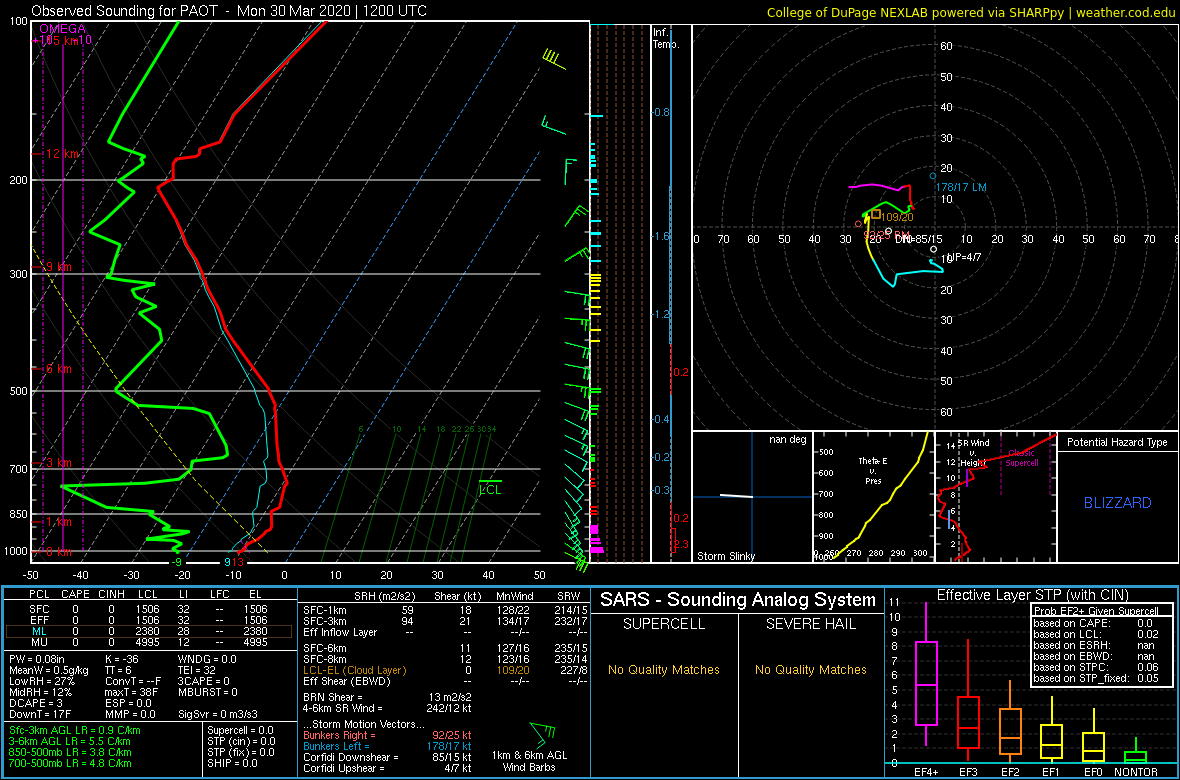Click the Supercell = 0.0 composite value

tap(241, 730)
